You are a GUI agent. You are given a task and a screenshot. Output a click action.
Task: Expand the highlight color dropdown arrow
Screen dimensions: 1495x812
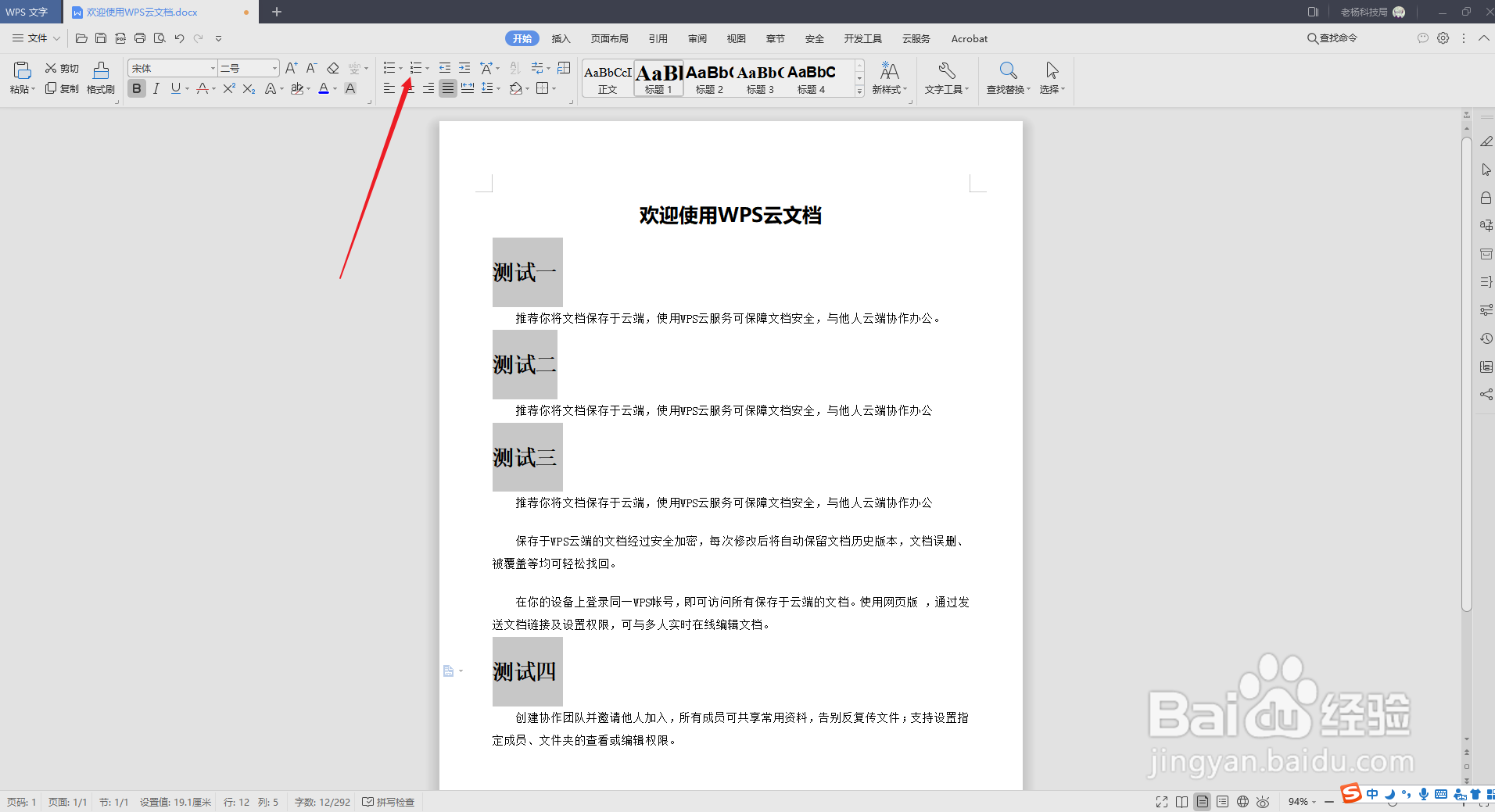[x=308, y=89]
